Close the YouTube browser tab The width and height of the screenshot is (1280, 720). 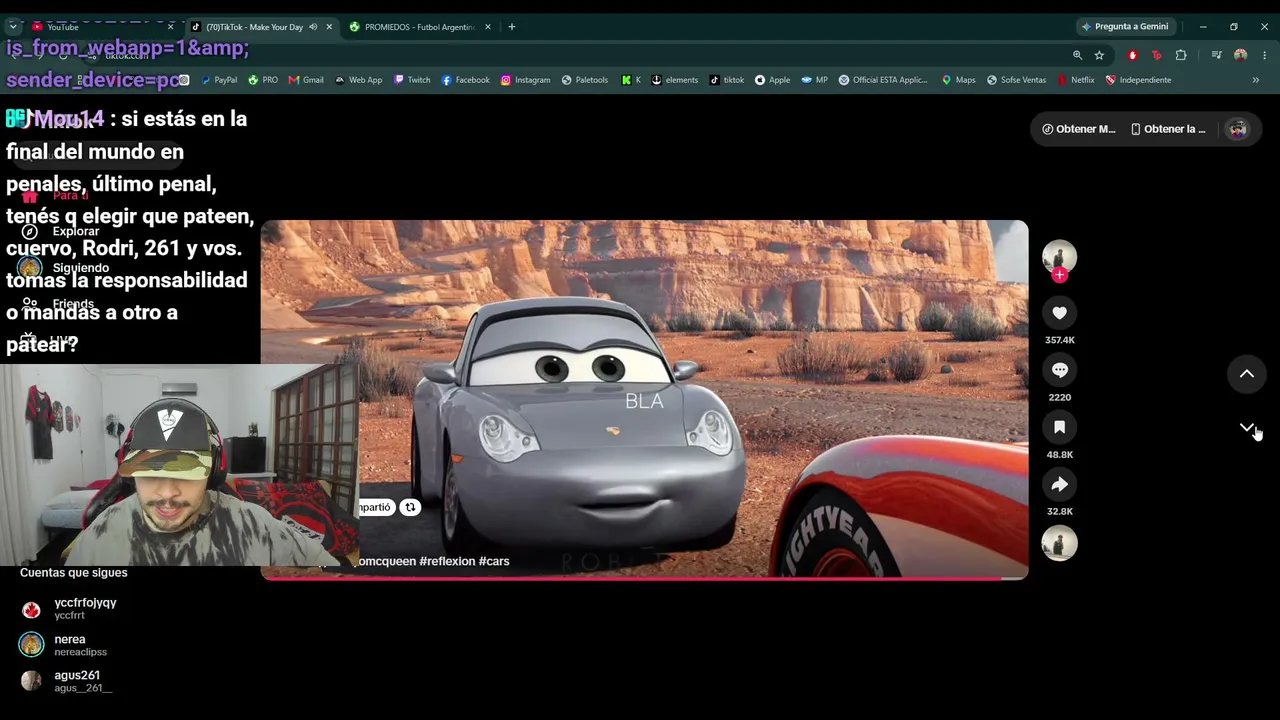click(x=170, y=27)
